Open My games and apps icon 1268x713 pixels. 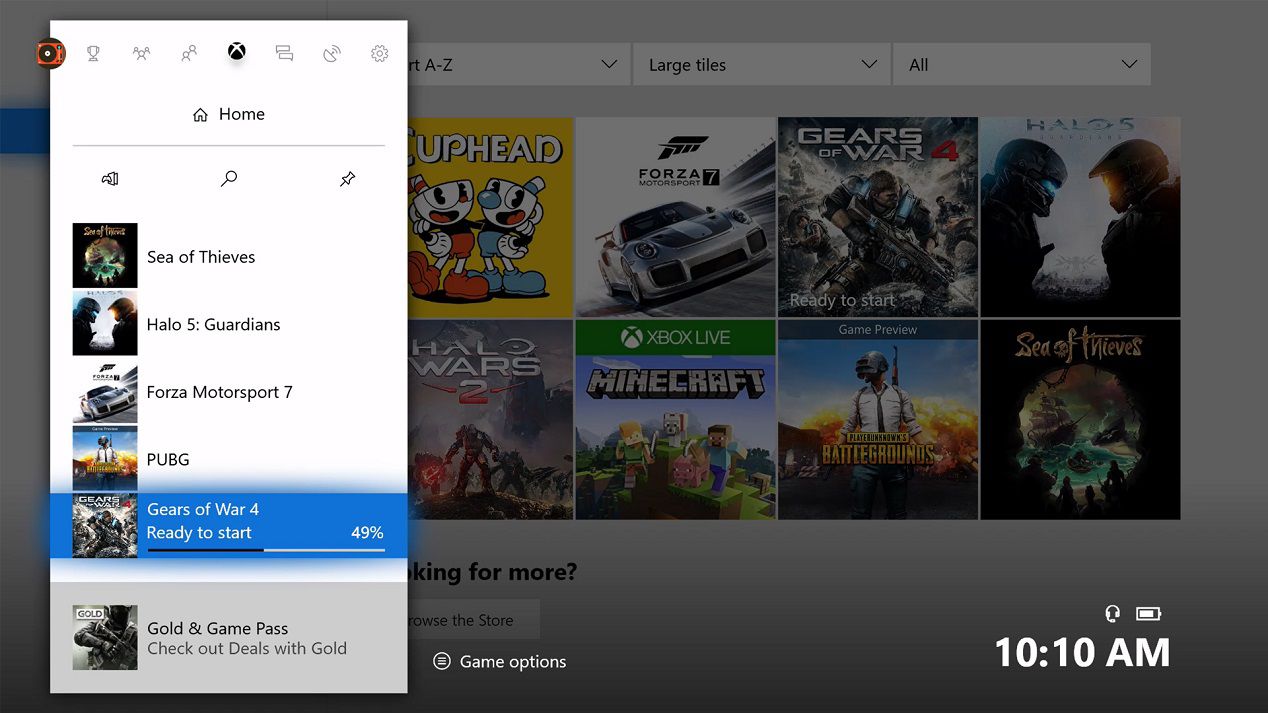point(110,179)
